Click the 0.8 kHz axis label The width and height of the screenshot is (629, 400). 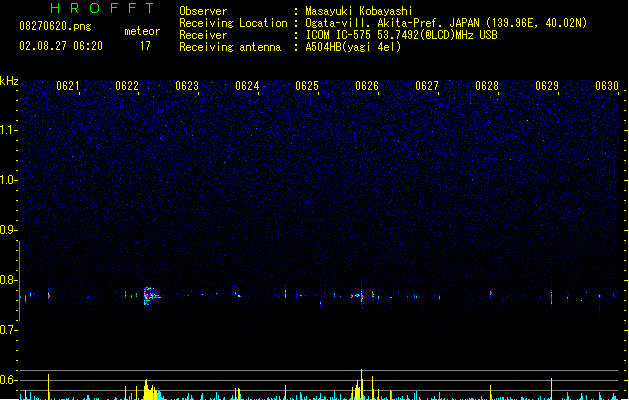[8, 280]
